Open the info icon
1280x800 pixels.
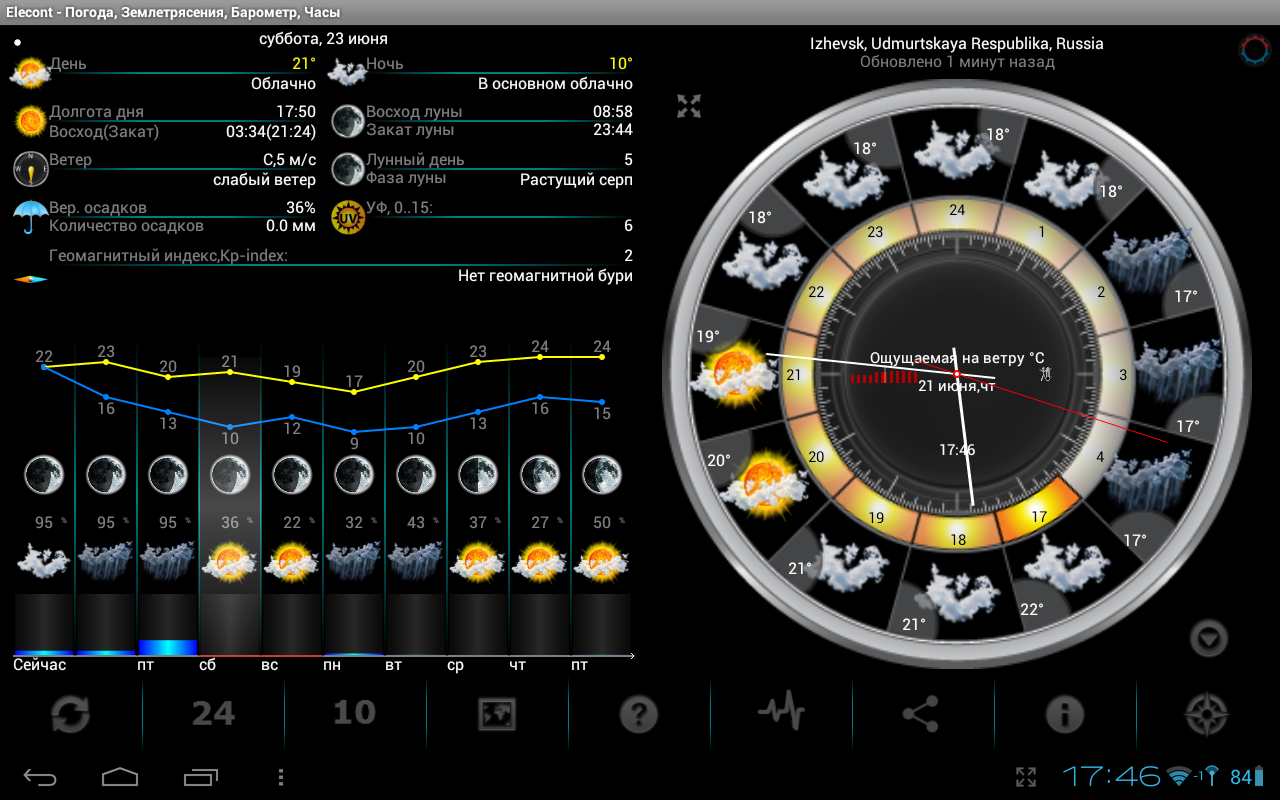pos(1065,715)
